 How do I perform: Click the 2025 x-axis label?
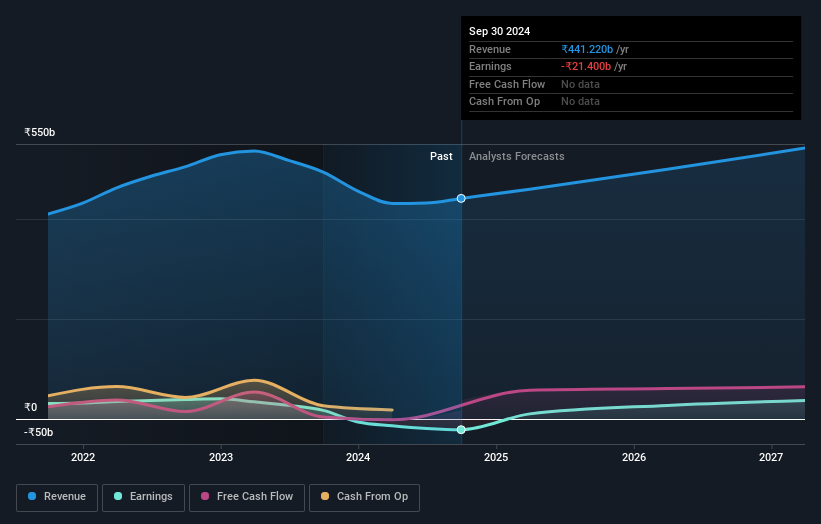click(x=496, y=458)
